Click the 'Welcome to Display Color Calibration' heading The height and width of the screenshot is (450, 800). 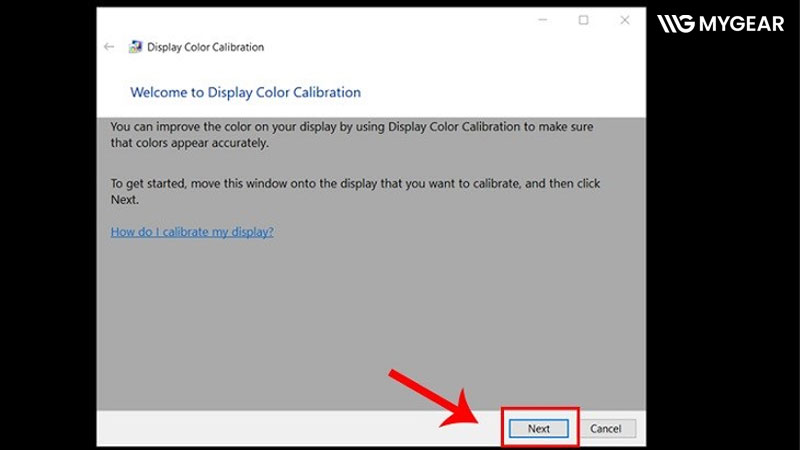pyautogui.click(x=245, y=92)
